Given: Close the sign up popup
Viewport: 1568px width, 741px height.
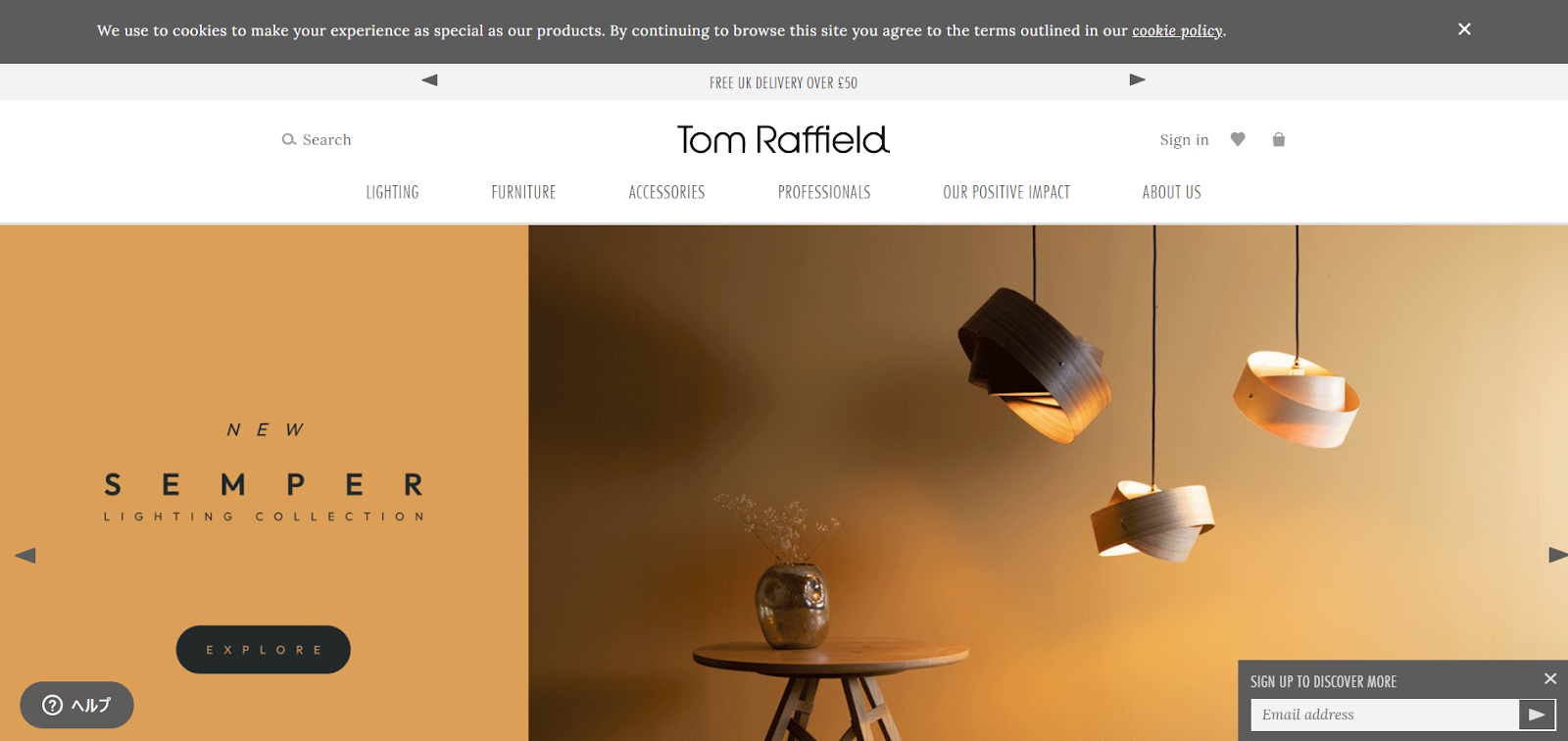Looking at the screenshot, I should [x=1550, y=678].
